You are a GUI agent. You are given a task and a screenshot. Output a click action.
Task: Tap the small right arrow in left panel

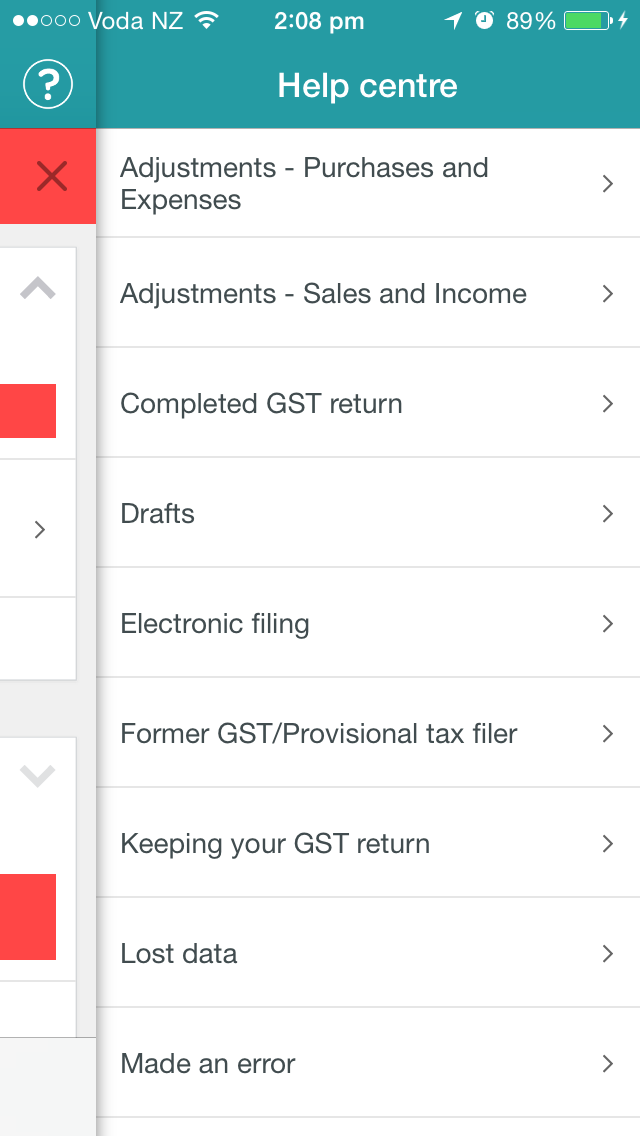(40, 530)
